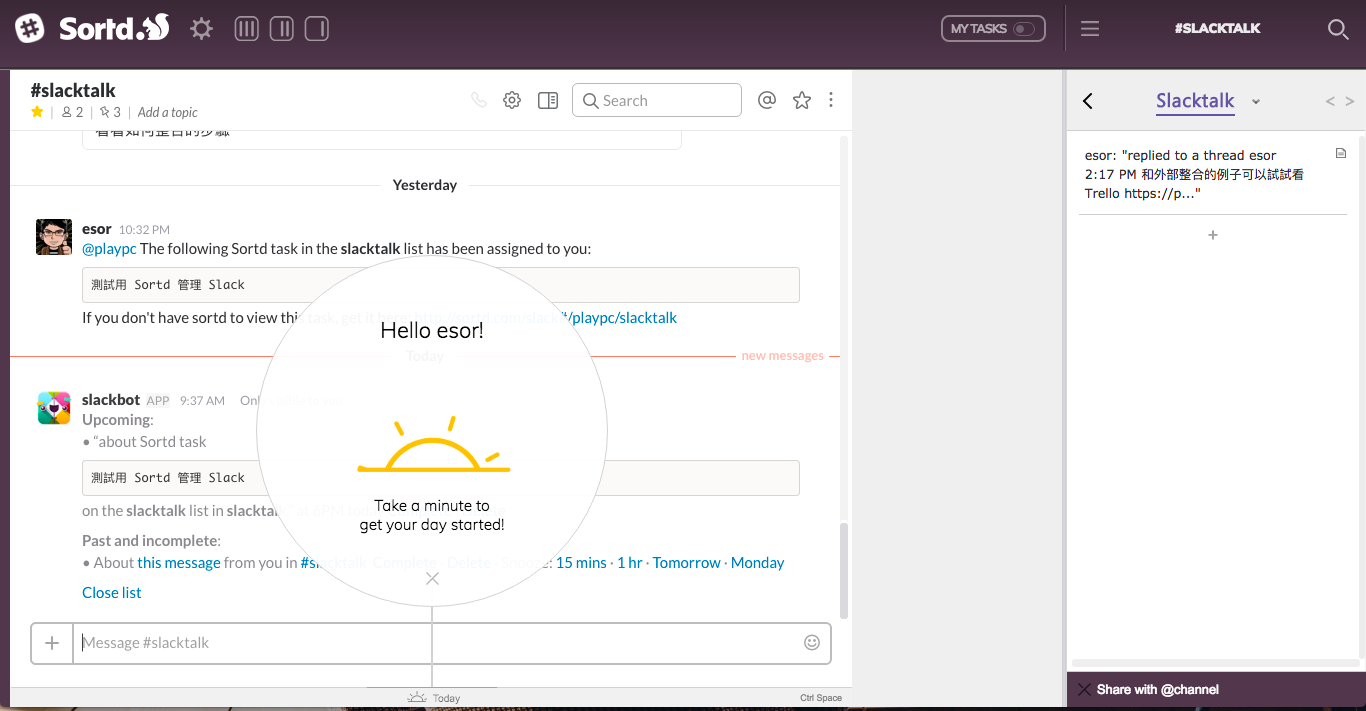This screenshot has width=1366, height=711.
Task: Click the new messages marker label
Action: pos(783,355)
